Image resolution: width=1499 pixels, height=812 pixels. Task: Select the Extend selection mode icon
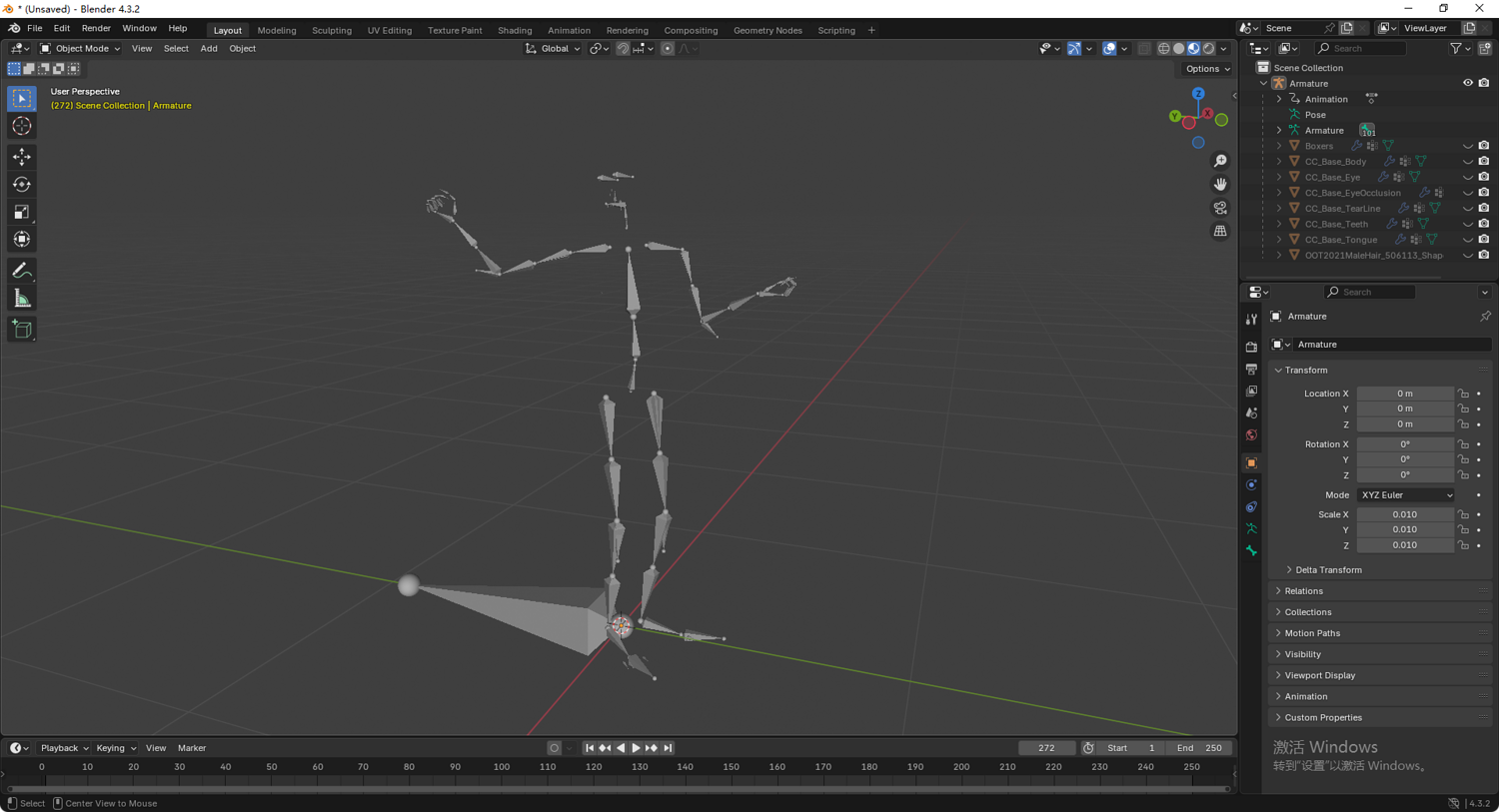tap(29, 69)
